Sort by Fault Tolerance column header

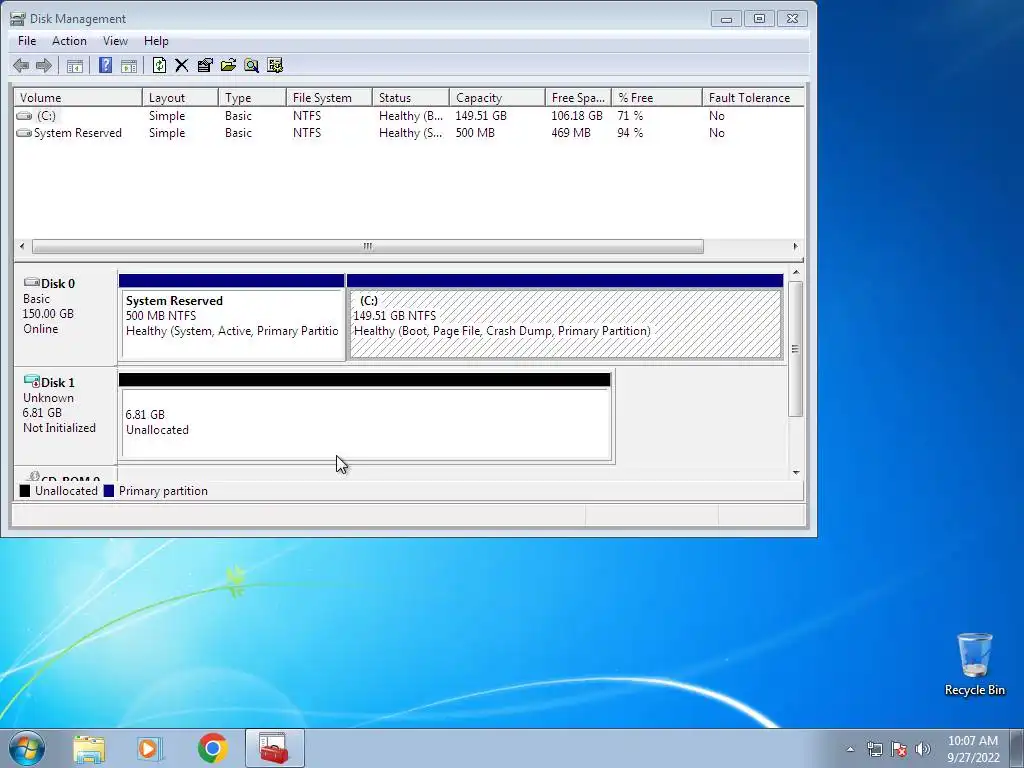753,97
